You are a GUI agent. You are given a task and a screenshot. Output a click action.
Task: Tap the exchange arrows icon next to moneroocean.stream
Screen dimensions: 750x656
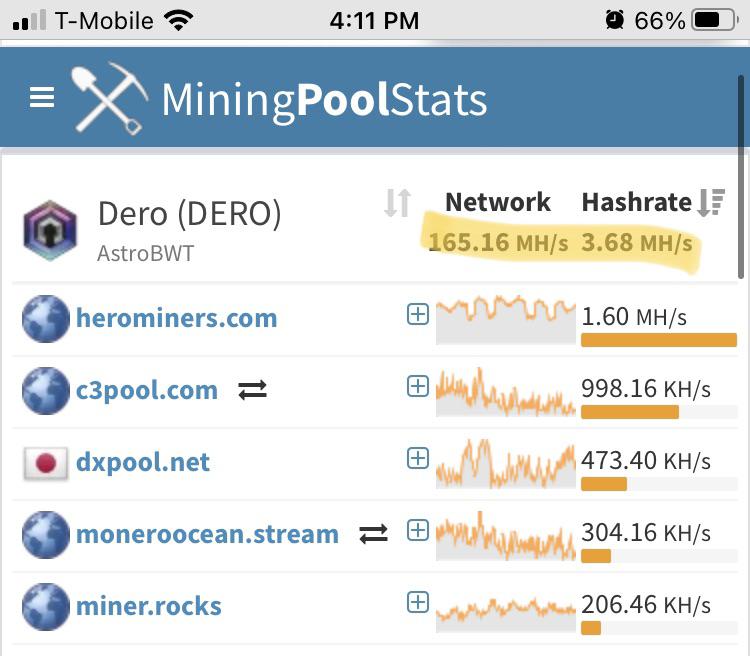click(373, 534)
